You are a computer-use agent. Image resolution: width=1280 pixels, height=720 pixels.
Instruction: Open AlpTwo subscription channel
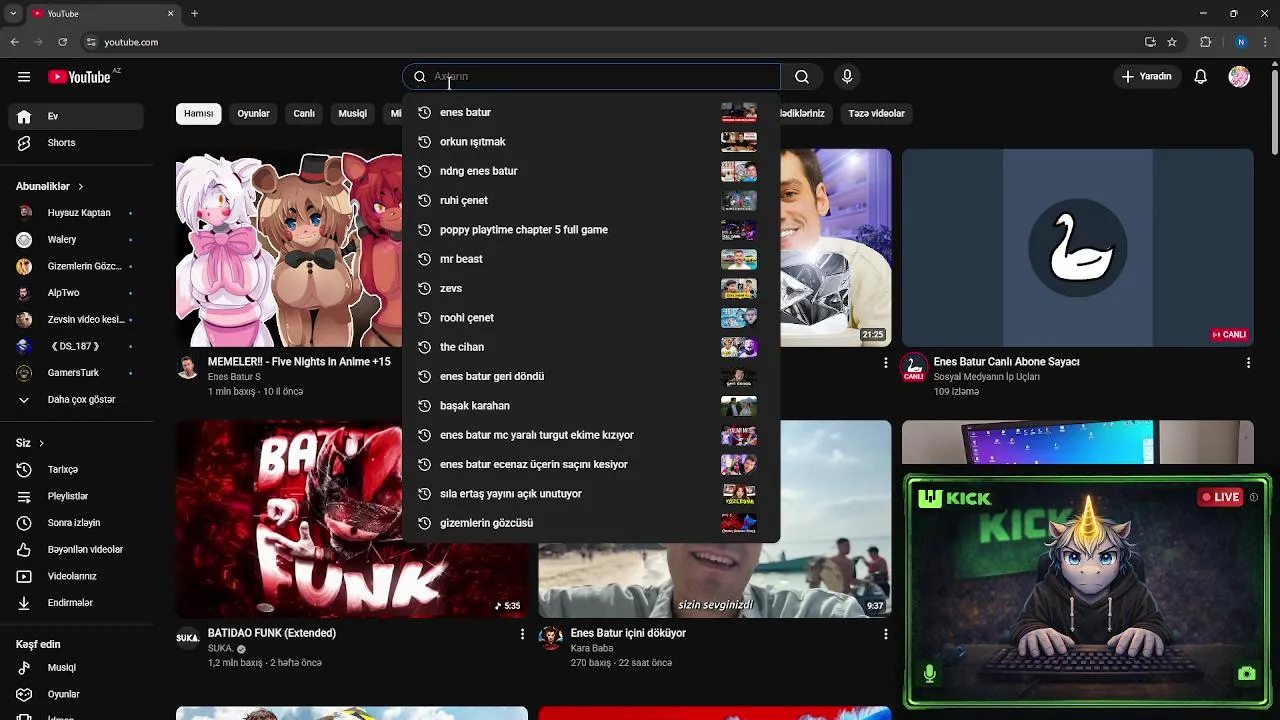tap(76, 293)
